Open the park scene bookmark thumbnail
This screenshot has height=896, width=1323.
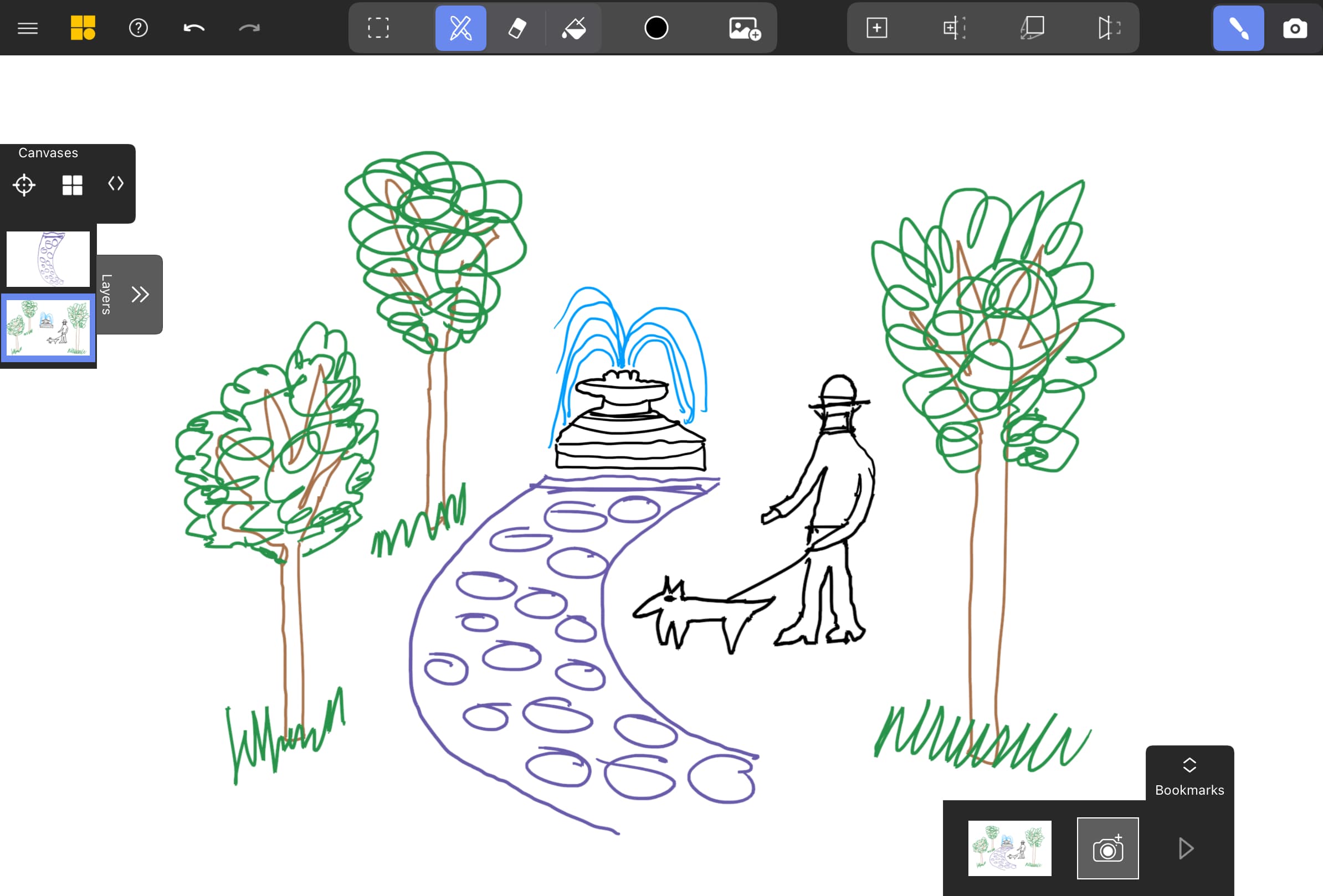(x=1009, y=848)
